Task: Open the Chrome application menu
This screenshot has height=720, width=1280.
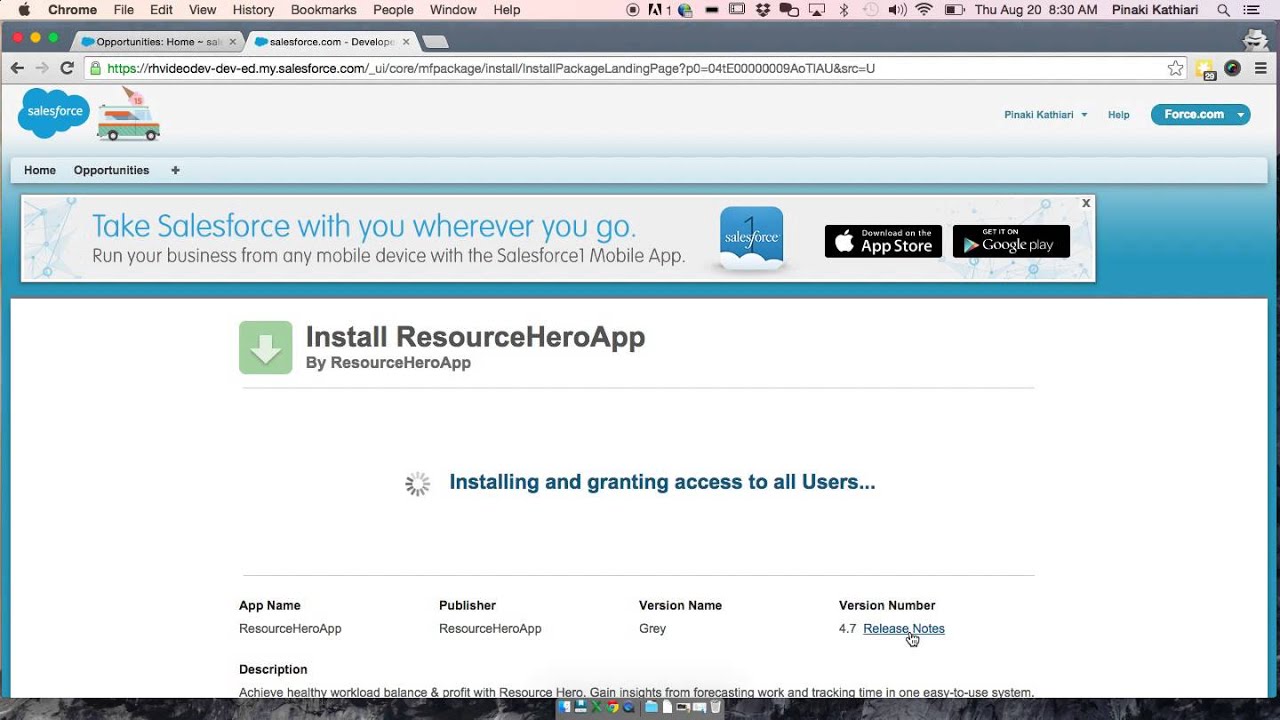Action: click(73, 10)
